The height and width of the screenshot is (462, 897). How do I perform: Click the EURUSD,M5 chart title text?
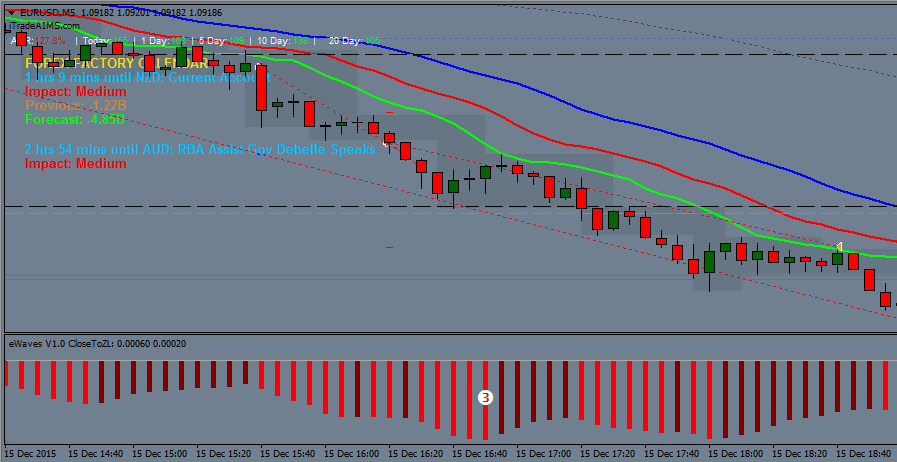[47, 12]
